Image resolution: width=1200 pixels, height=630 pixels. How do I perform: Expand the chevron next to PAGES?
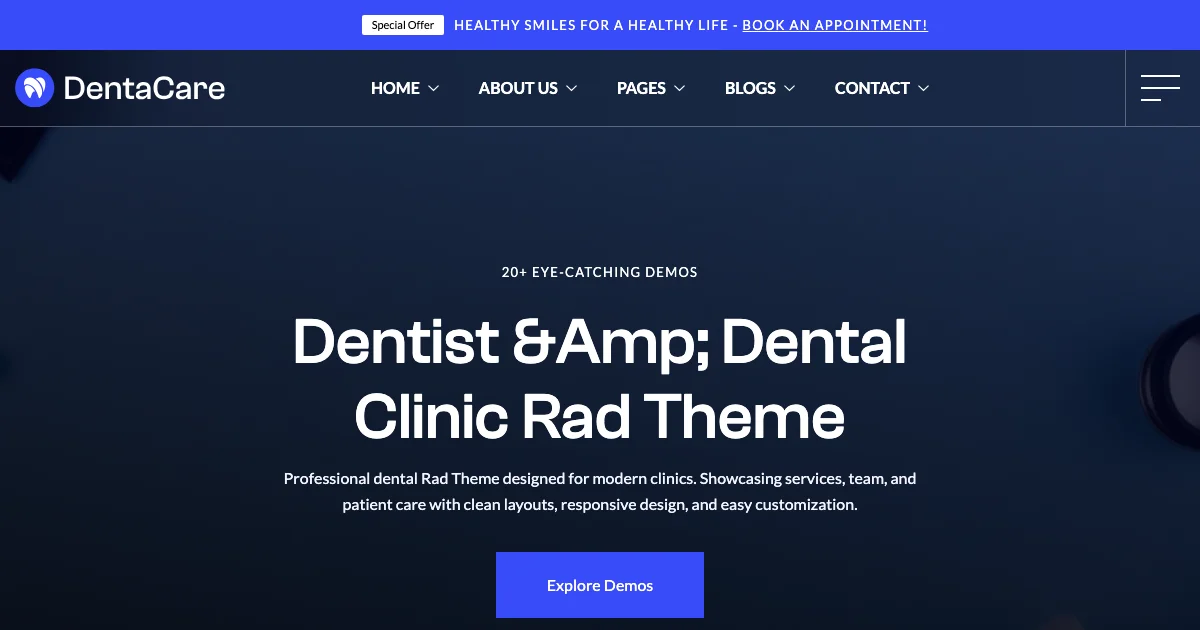(x=680, y=89)
